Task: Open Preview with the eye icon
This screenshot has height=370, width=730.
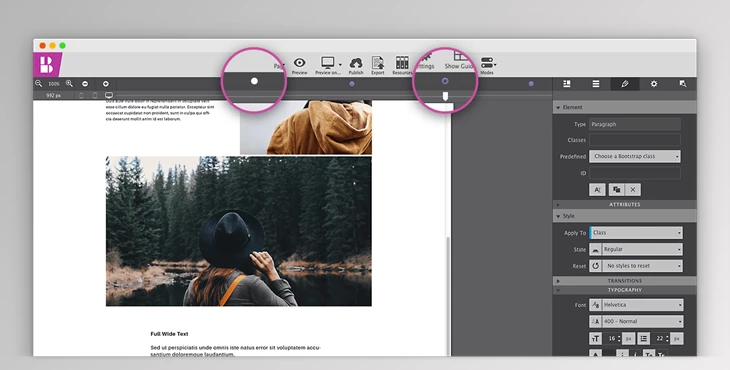Action: click(x=299, y=63)
